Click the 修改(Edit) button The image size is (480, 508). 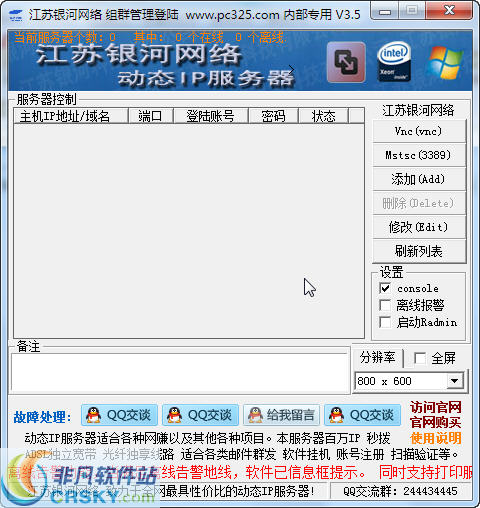tap(419, 227)
